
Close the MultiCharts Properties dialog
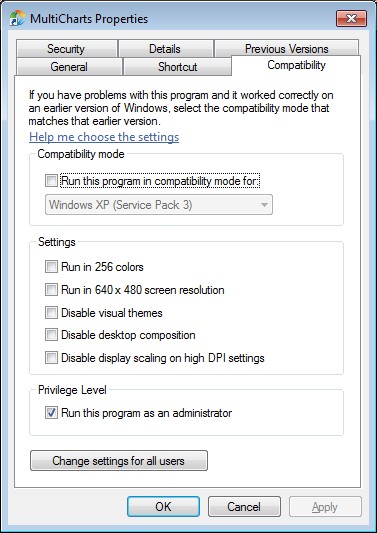(x=351, y=18)
